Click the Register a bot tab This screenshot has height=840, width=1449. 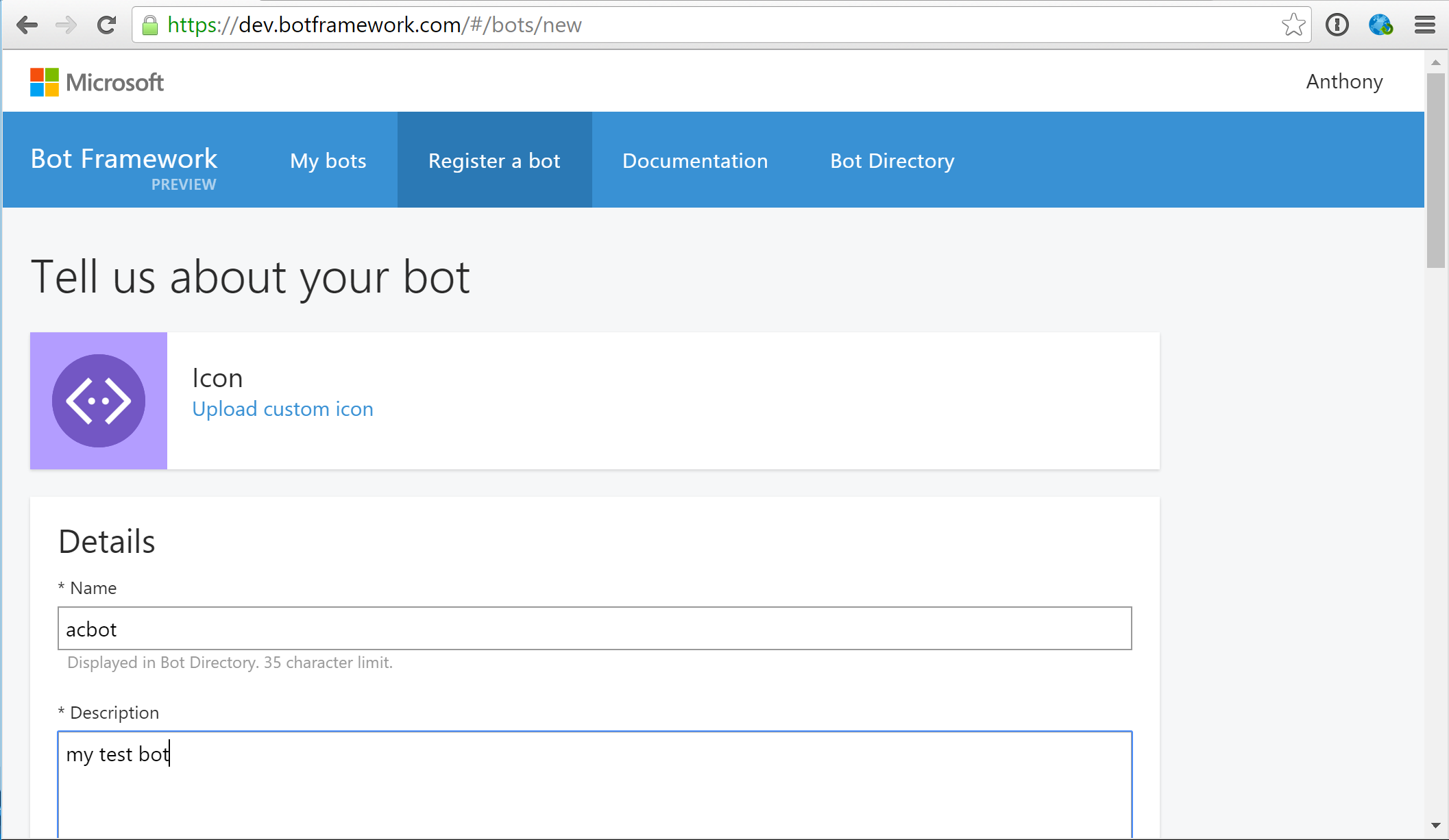click(493, 159)
